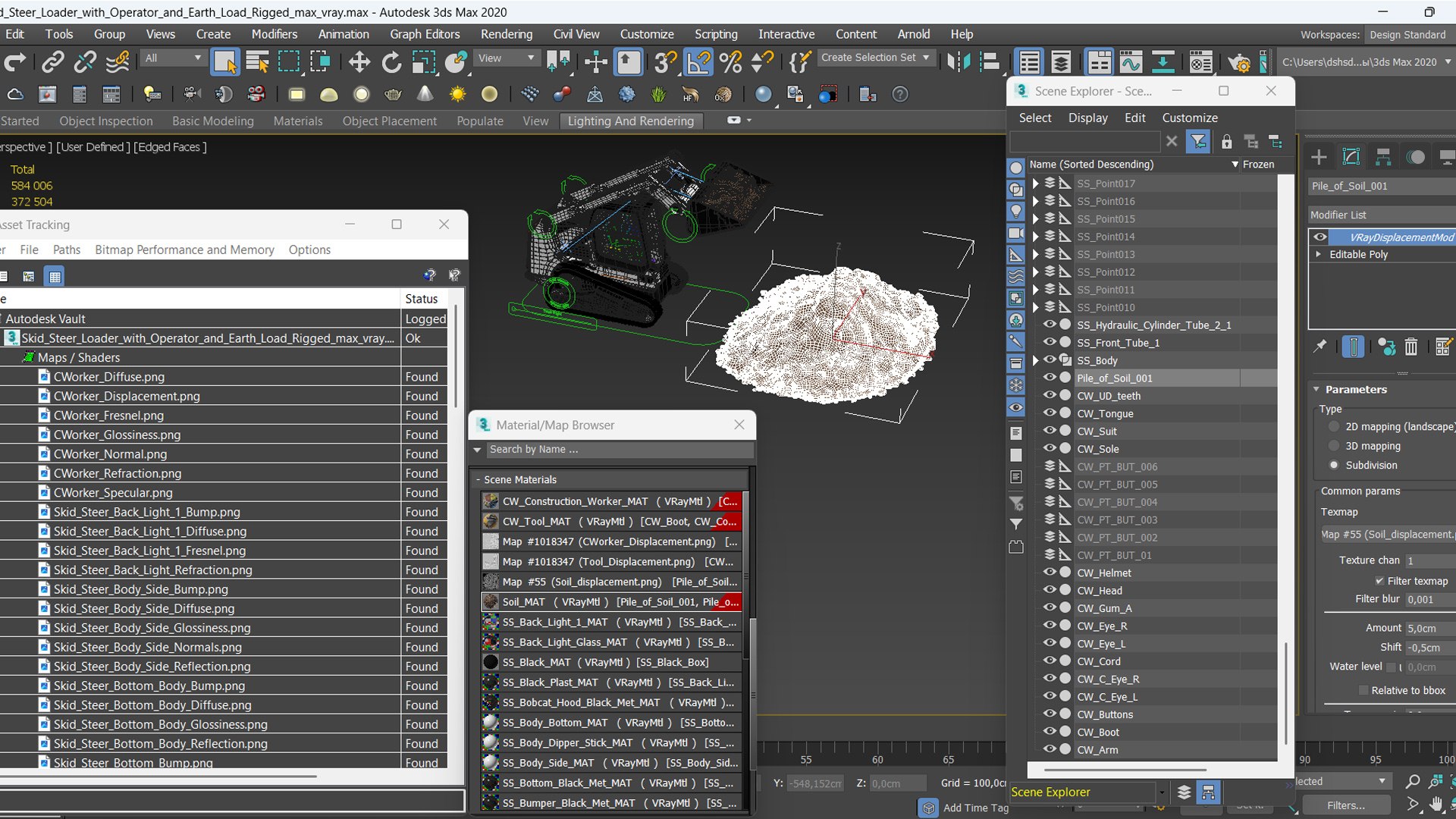The image size is (1456, 819).
Task: Switch to Object Placement ribbon tab
Action: [389, 121]
